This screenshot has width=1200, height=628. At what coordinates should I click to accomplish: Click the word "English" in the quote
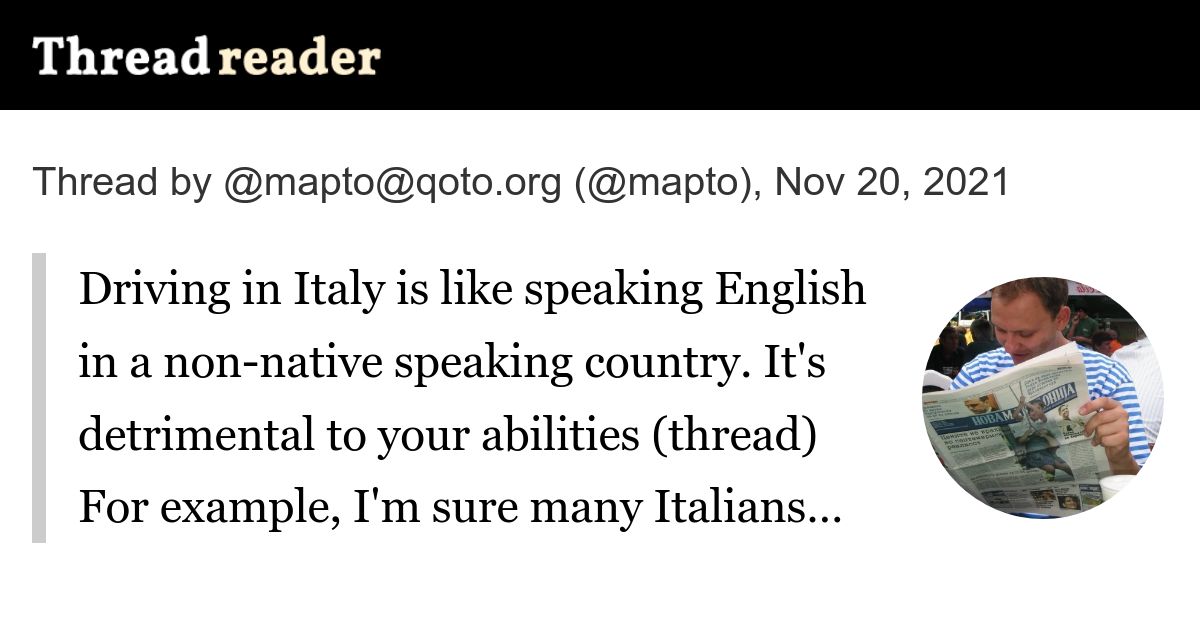coord(788,291)
